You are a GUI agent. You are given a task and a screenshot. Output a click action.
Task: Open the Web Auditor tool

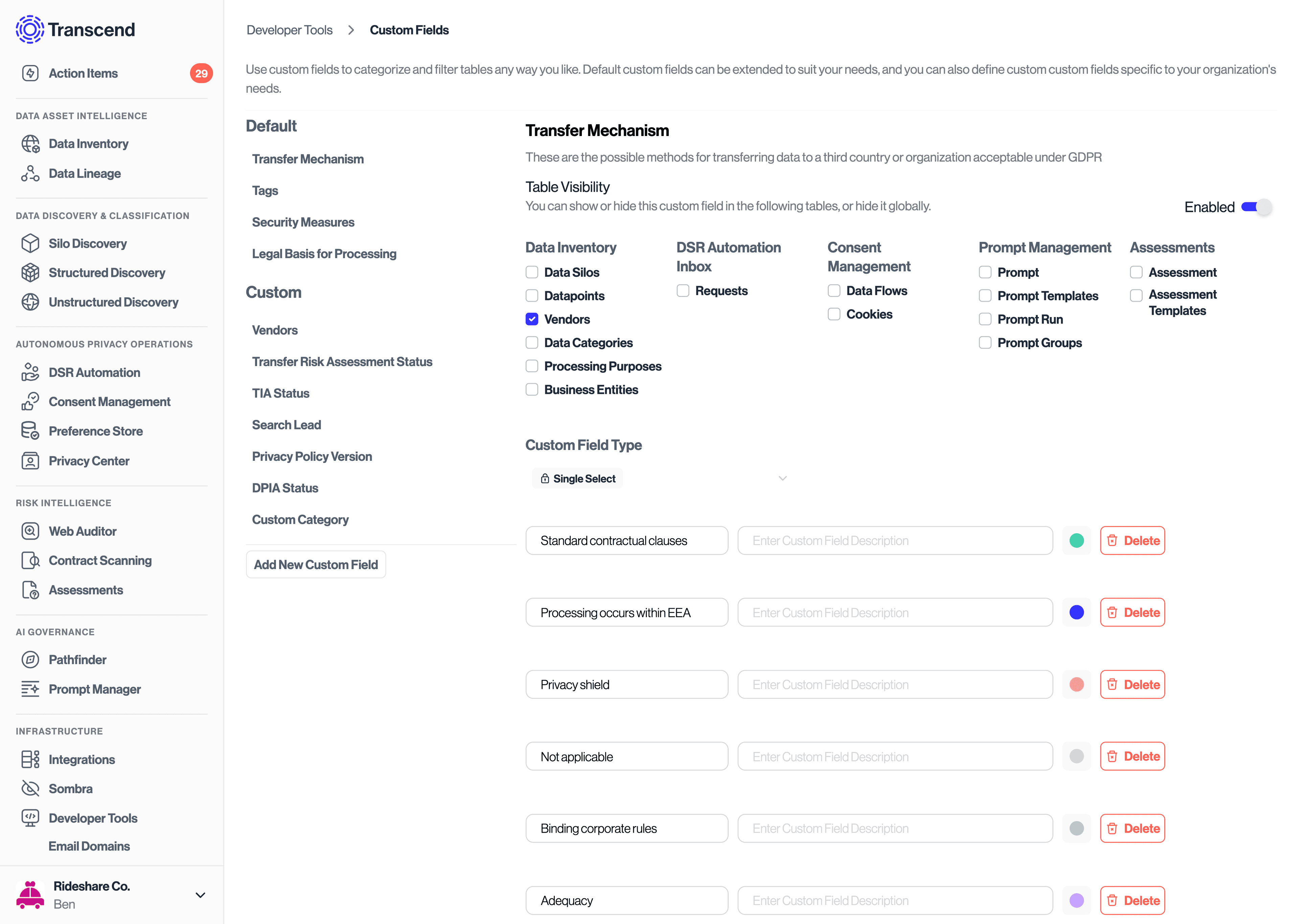coord(30,531)
